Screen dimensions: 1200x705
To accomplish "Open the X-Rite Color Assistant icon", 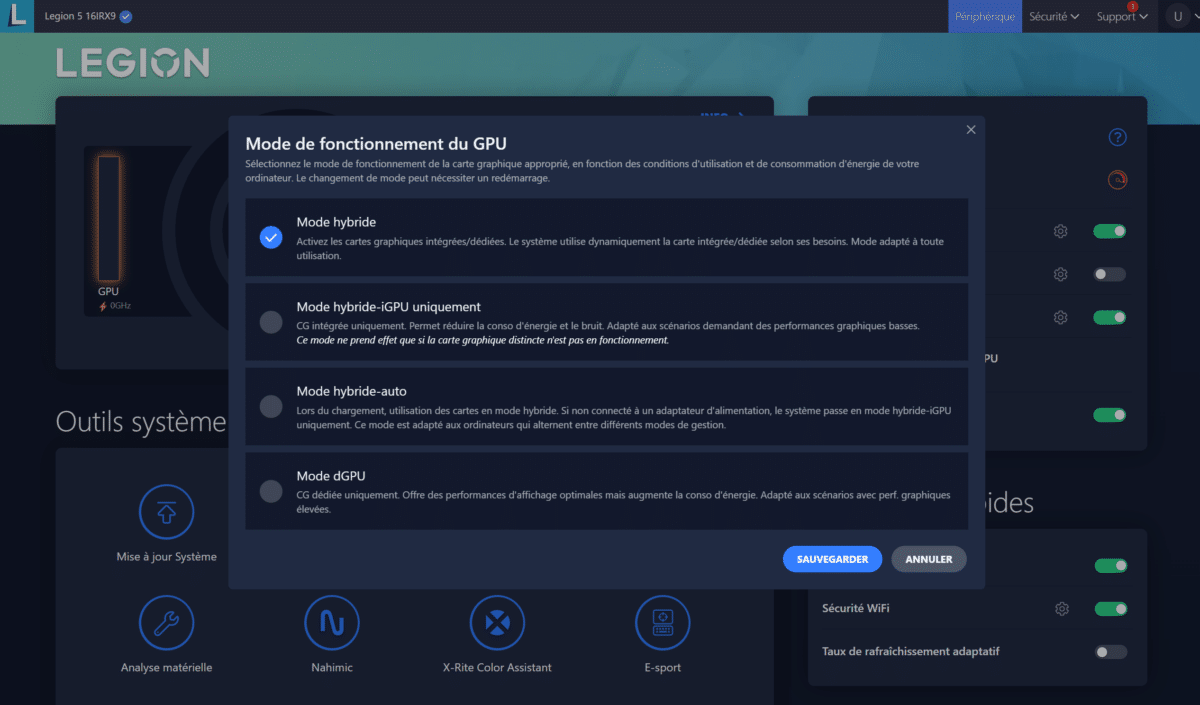I will tap(497, 624).
